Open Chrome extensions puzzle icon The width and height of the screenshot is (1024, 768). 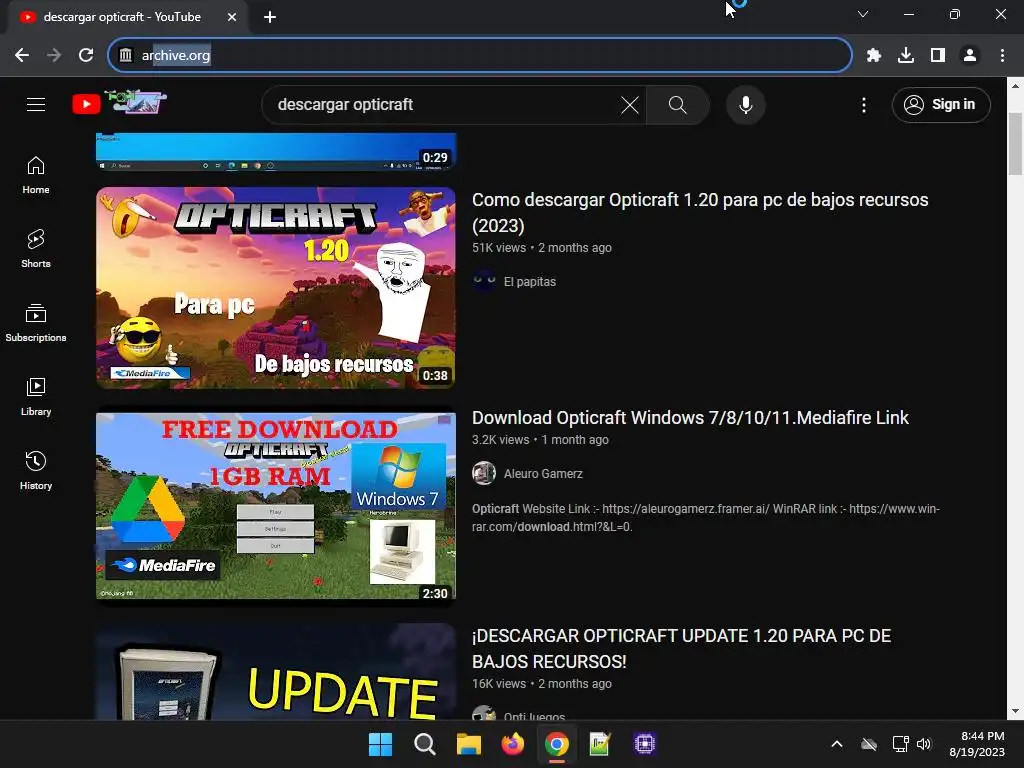coord(874,56)
